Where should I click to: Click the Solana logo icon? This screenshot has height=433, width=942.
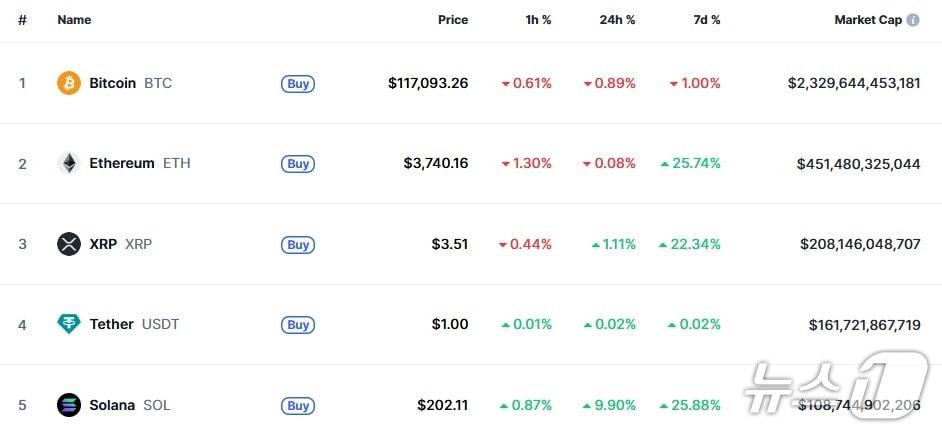coord(69,405)
